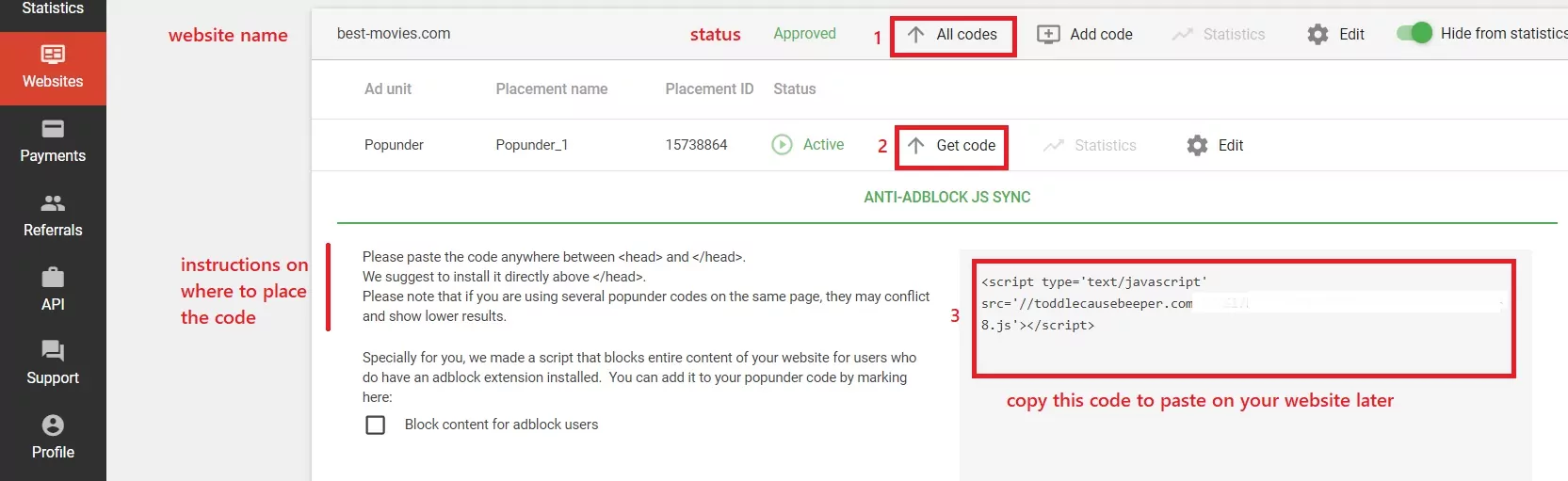Click the Placement ID column header
1568x481 pixels.
(709, 88)
